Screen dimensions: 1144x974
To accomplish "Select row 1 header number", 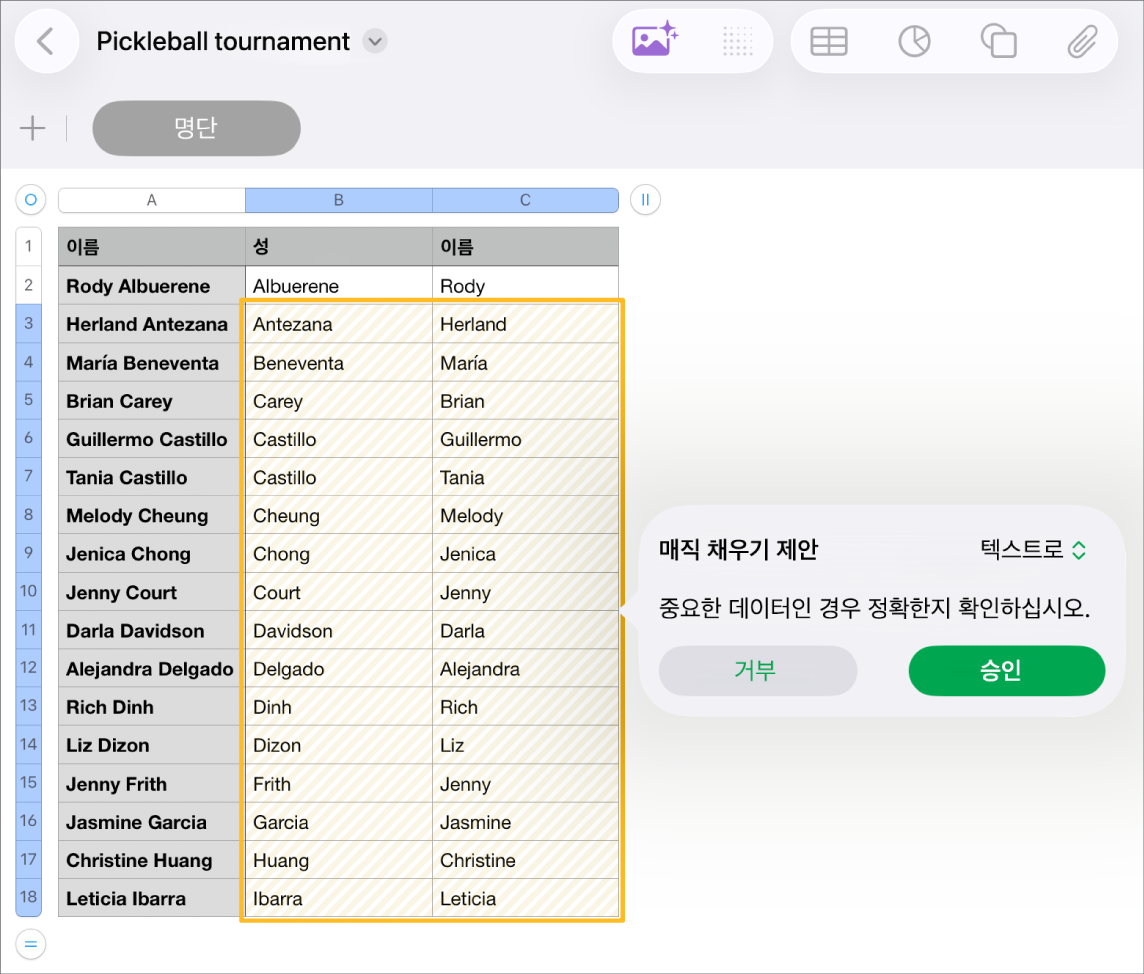I will [x=28, y=246].
